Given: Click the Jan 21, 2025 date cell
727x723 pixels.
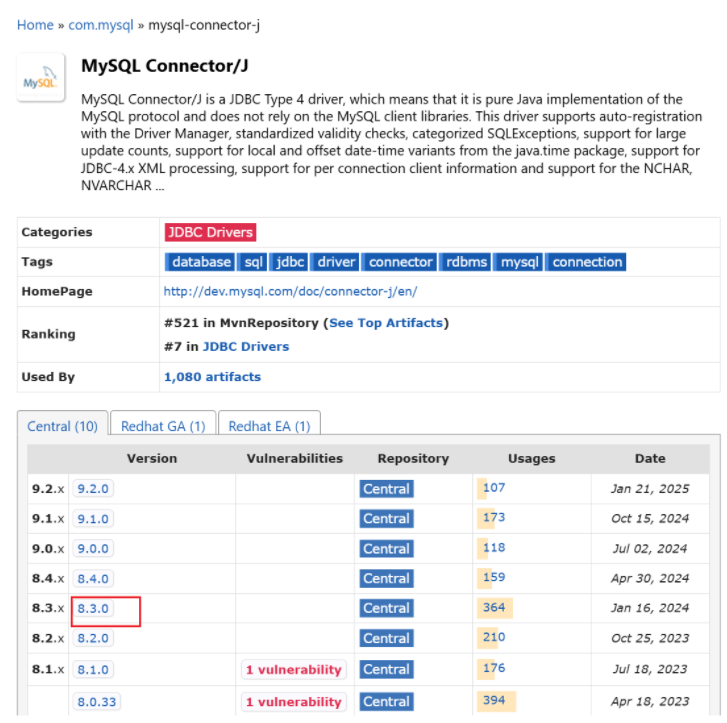Looking at the screenshot, I should click(650, 489).
